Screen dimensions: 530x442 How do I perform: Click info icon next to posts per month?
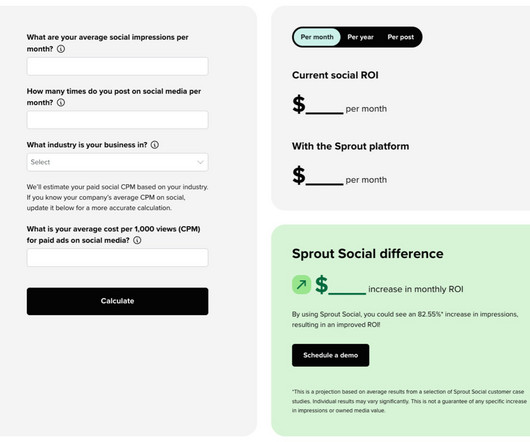(x=61, y=102)
